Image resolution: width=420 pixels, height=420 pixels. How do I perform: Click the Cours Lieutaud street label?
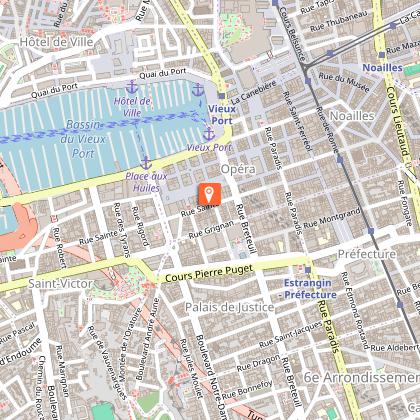pyautogui.click(x=398, y=121)
